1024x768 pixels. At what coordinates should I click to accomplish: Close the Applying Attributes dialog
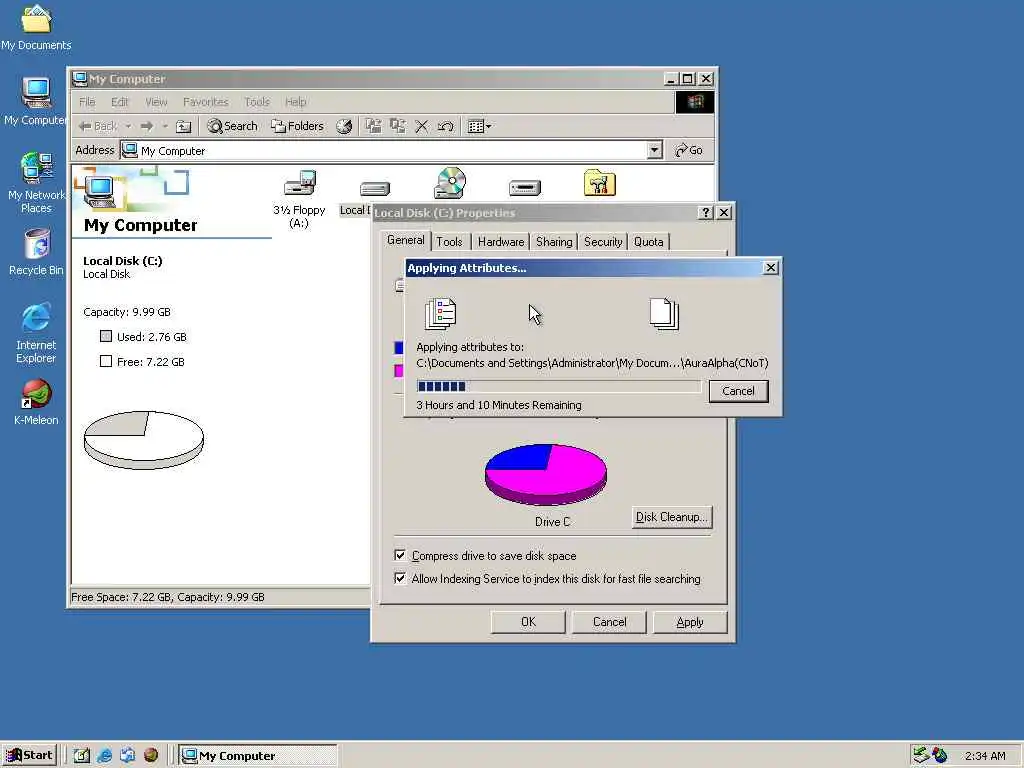[x=771, y=268]
